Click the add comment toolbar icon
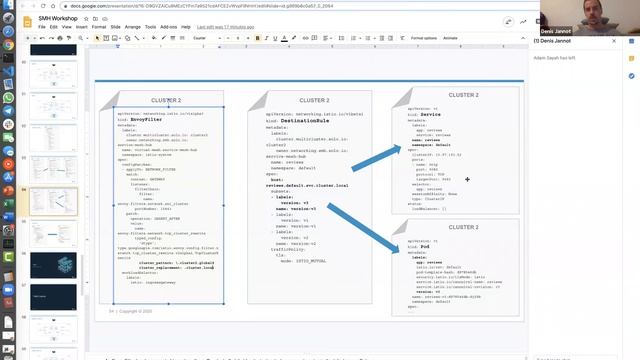The image size is (640, 360). pyautogui.click(x=314, y=38)
